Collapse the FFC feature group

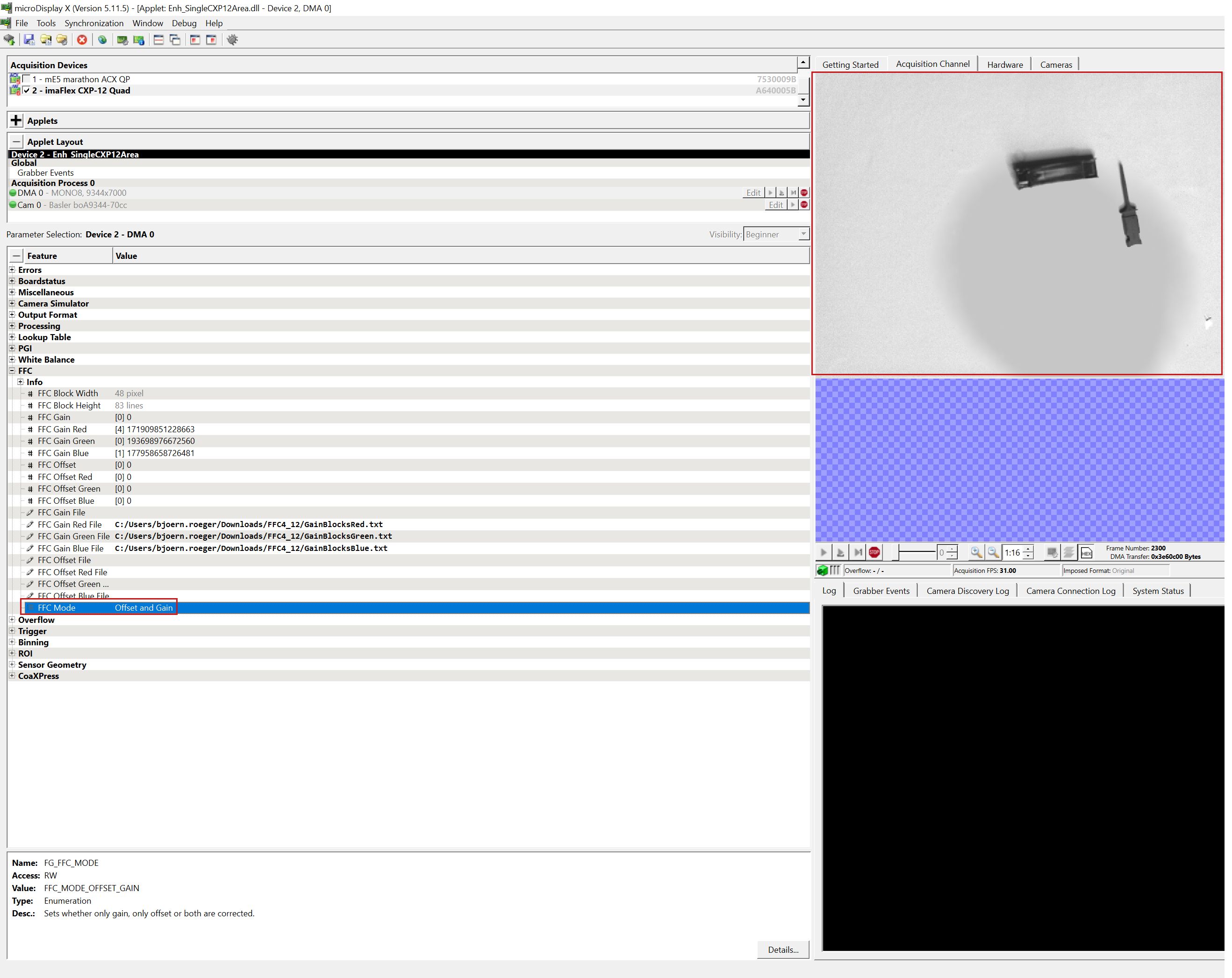(x=12, y=371)
